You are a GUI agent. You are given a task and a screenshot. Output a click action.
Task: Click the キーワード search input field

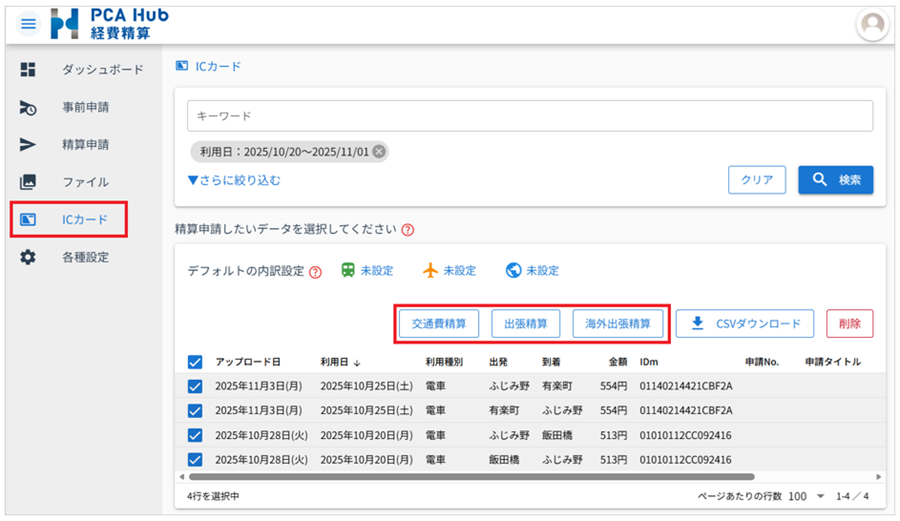tap(530, 116)
